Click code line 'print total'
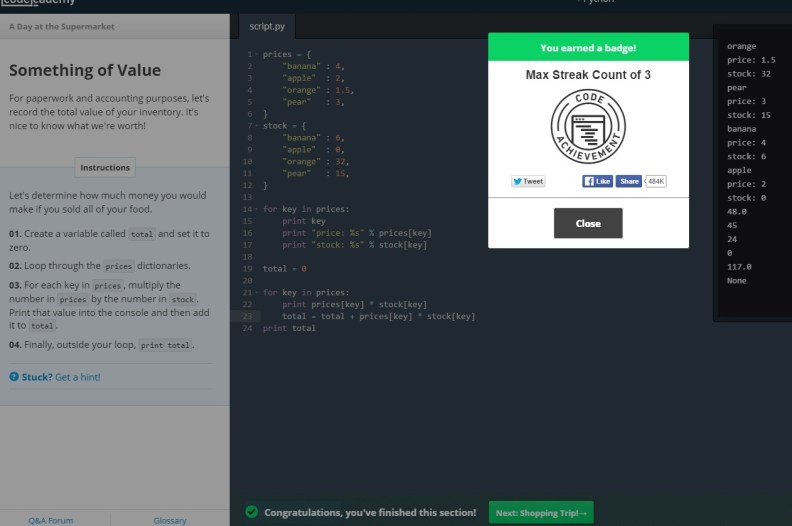 point(289,328)
